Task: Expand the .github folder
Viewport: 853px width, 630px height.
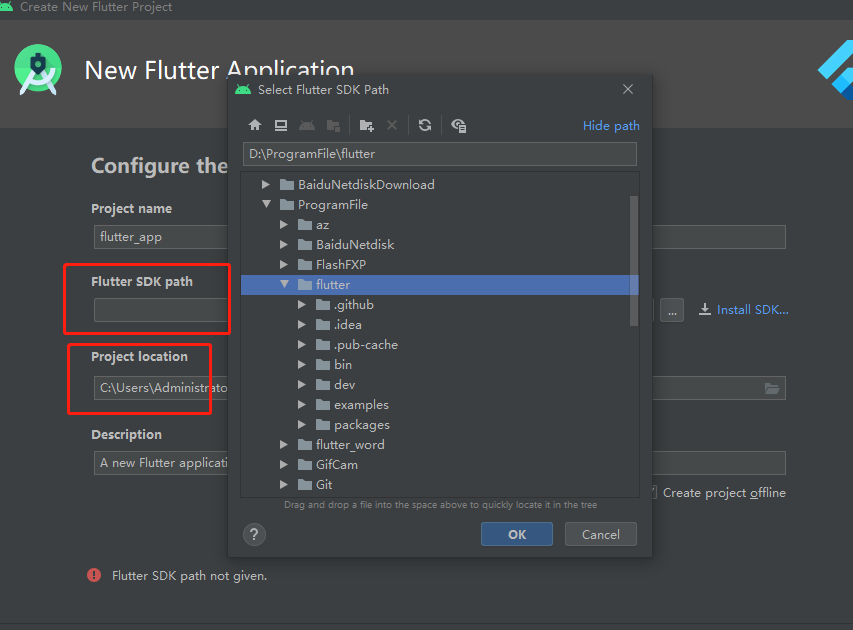Action: point(301,305)
